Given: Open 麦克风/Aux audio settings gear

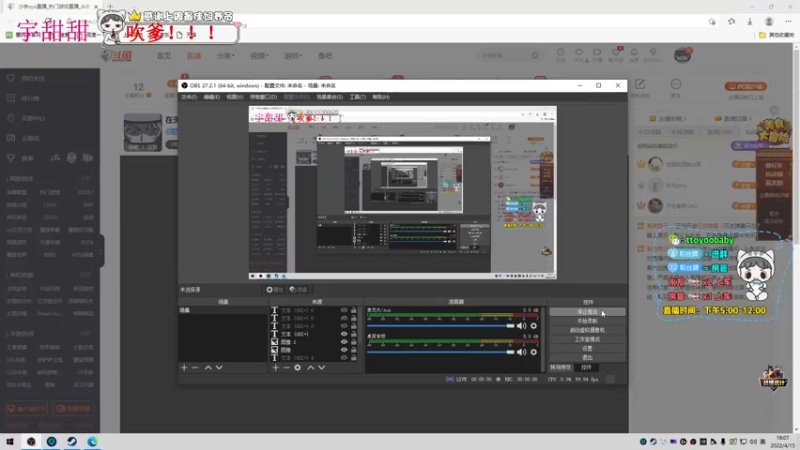Looking at the screenshot, I should point(534,326).
